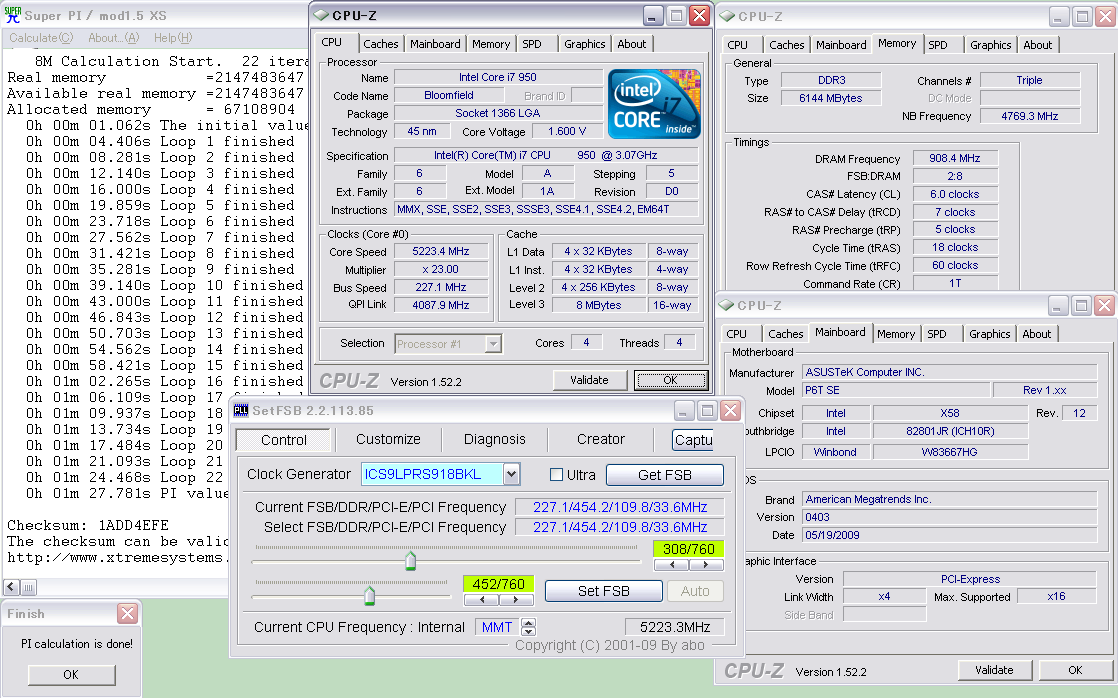Switch to Mainboard tab in center CPU-Z
1118x698 pixels.
[x=435, y=43]
